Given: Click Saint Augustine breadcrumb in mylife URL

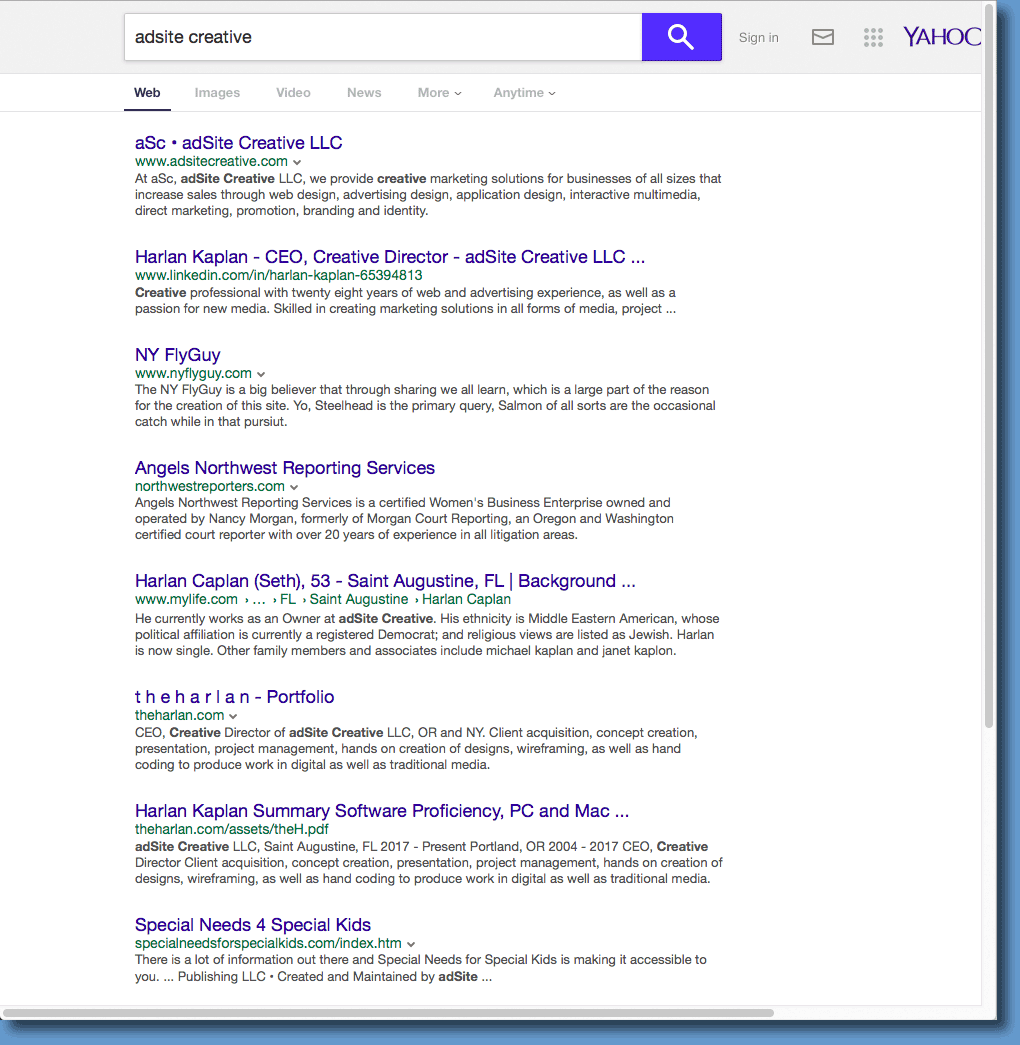Looking at the screenshot, I should (359, 599).
